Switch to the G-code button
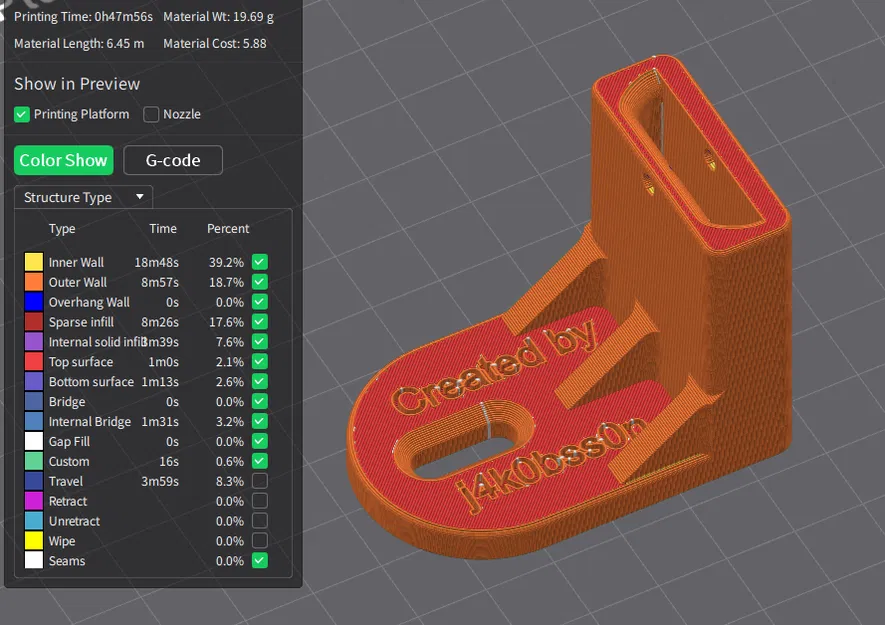 [173, 160]
